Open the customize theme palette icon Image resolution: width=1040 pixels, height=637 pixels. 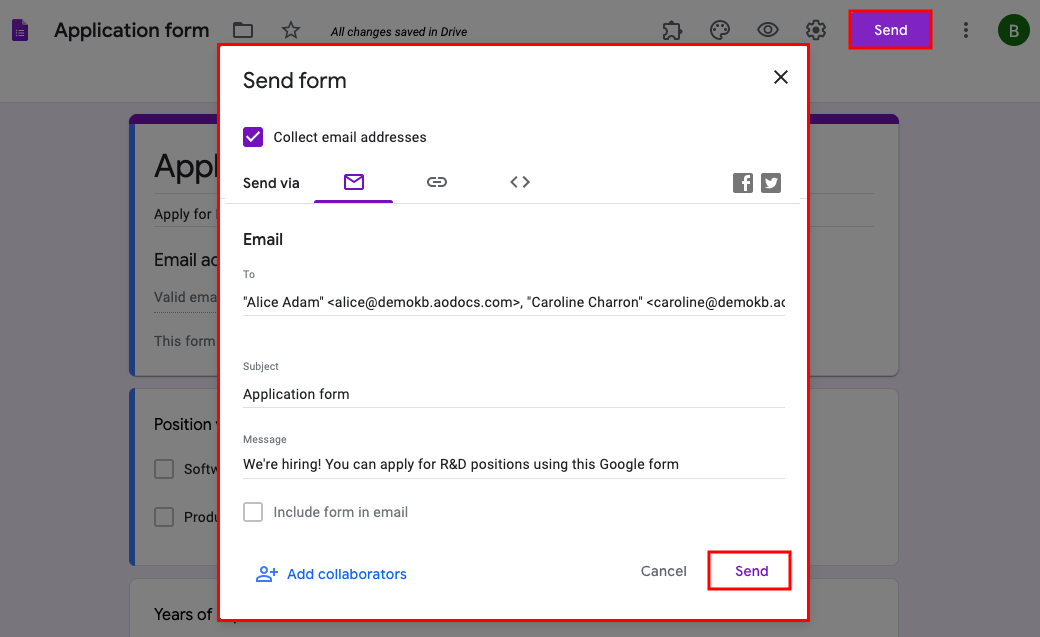coord(720,30)
